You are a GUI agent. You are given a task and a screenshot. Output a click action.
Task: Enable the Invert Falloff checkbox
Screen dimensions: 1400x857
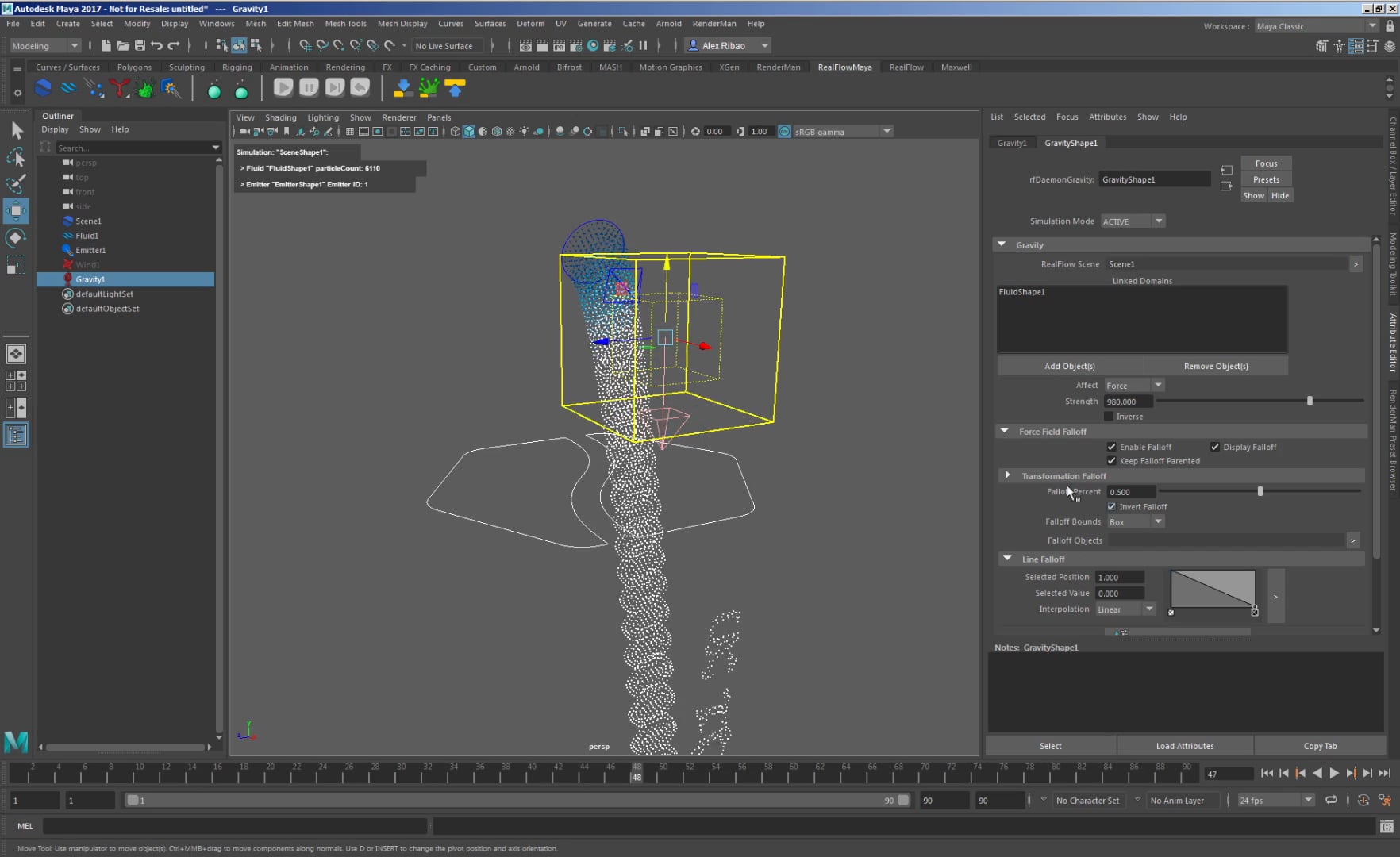tap(1112, 506)
